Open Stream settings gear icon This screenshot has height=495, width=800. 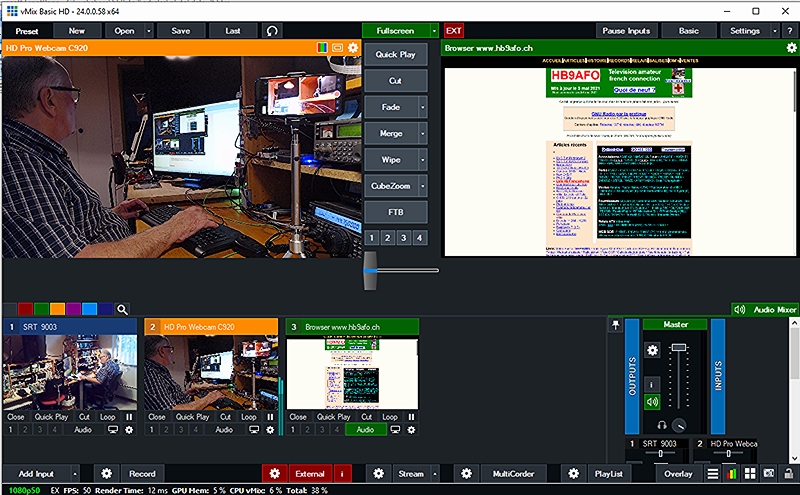[x=377, y=473]
